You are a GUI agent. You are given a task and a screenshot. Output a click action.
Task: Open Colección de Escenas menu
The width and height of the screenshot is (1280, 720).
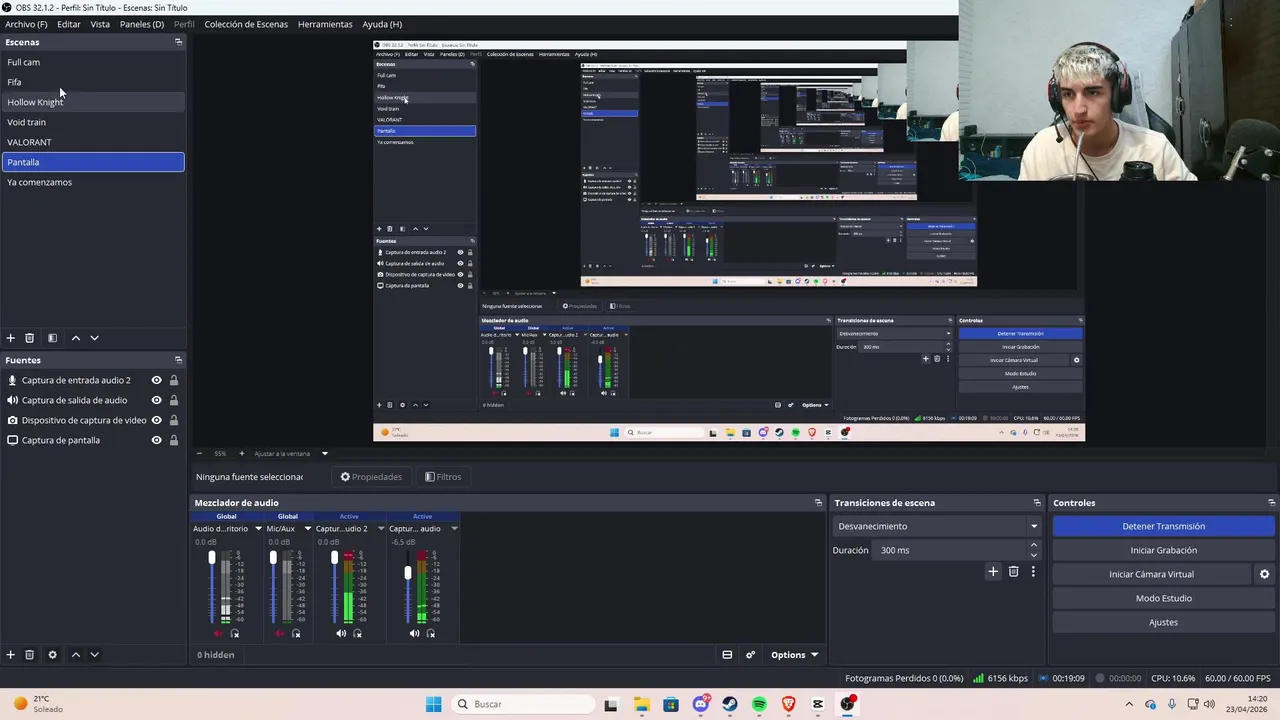pyautogui.click(x=246, y=24)
